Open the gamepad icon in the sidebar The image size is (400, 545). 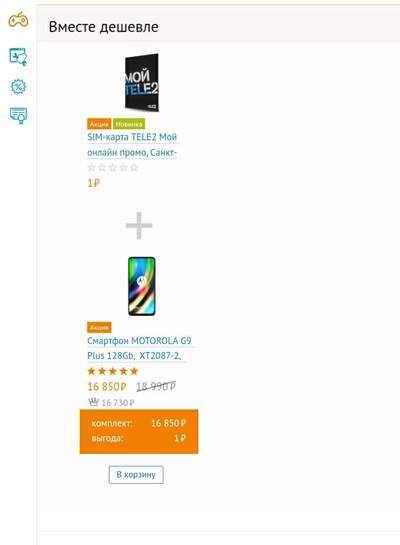tap(18, 20)
